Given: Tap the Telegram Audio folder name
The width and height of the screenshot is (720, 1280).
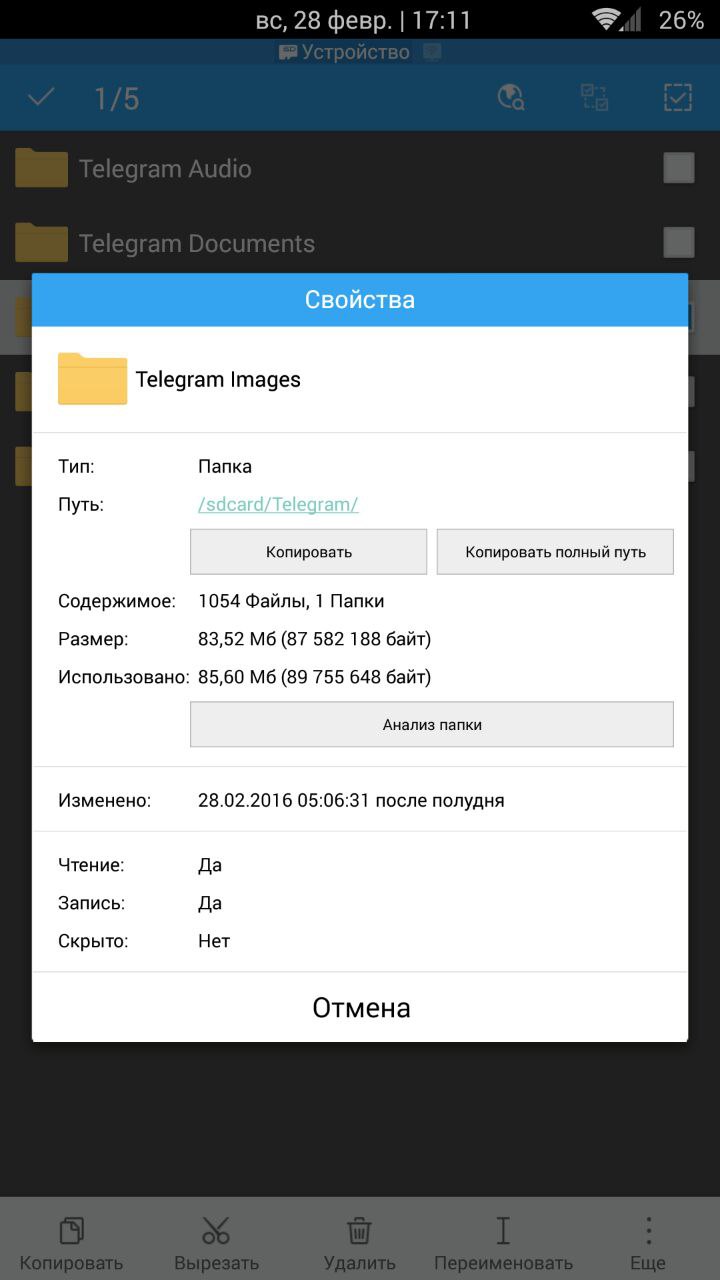Looking at the screenshot, I should (165, 169).
